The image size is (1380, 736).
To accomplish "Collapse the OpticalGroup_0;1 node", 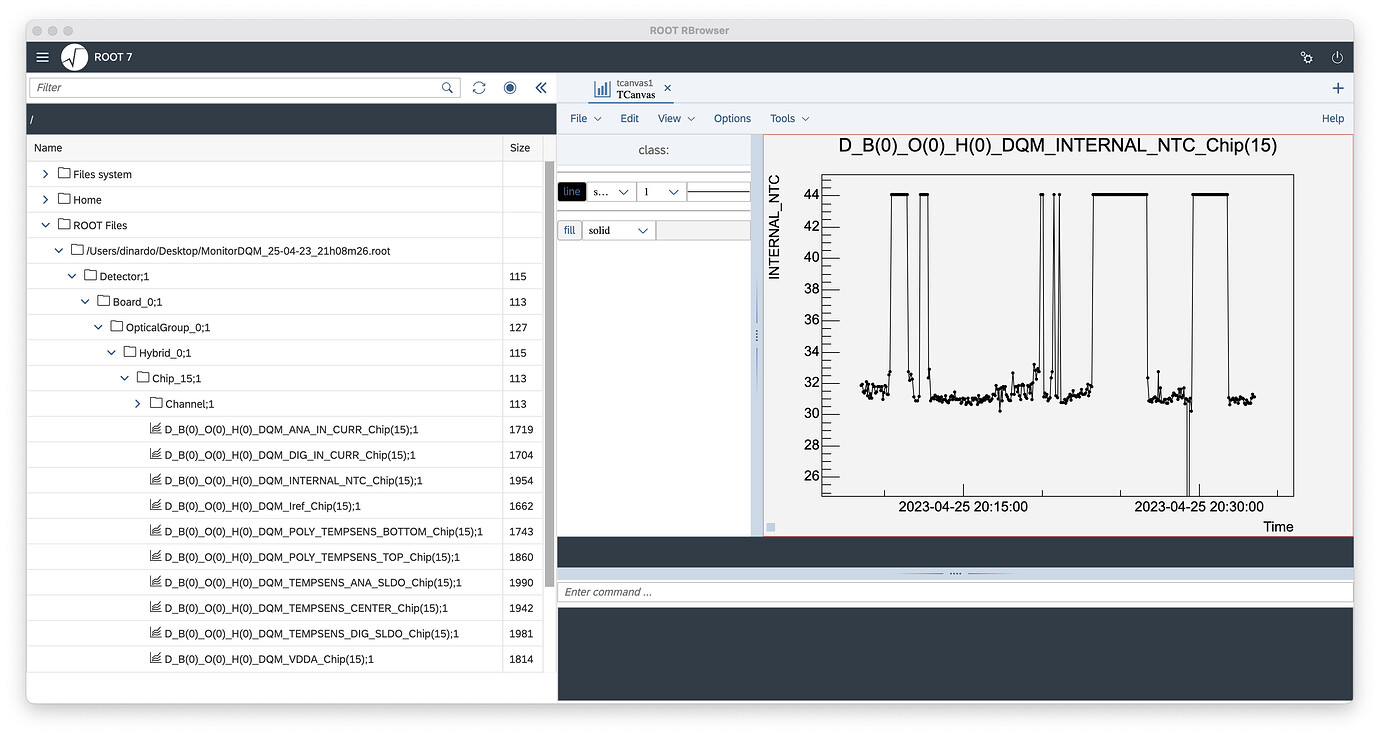I will point(98,327).
